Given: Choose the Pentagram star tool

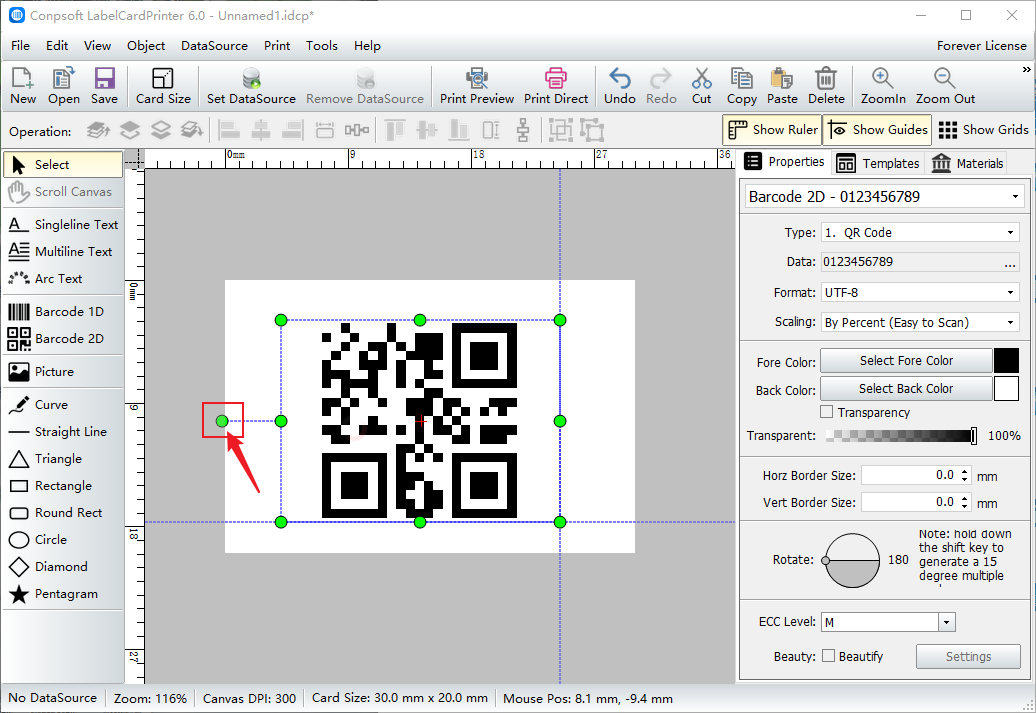Looking at the screenshot, I should 63,594.
